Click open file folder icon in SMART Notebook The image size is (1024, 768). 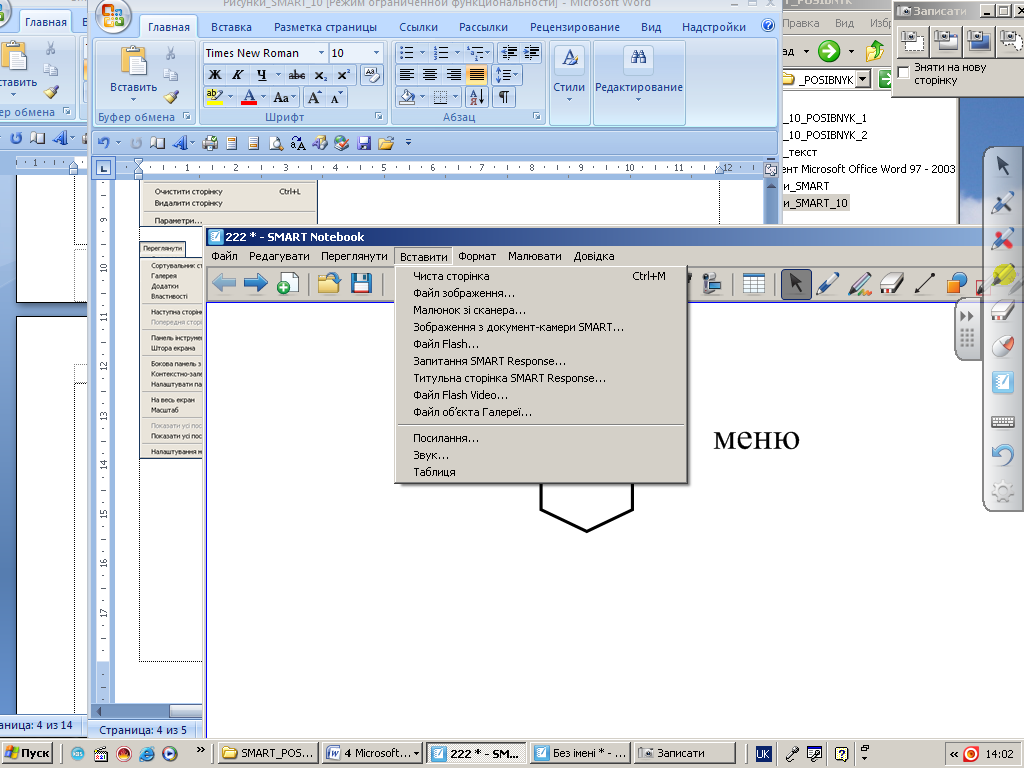(x=329, y=283)
